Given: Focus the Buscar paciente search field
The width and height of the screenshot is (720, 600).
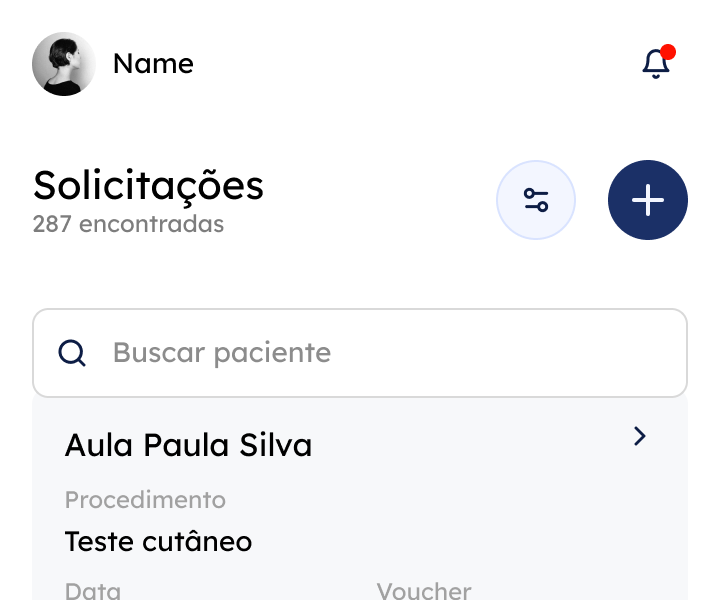Looking at the screenshot, I should (x=380, y=353).
